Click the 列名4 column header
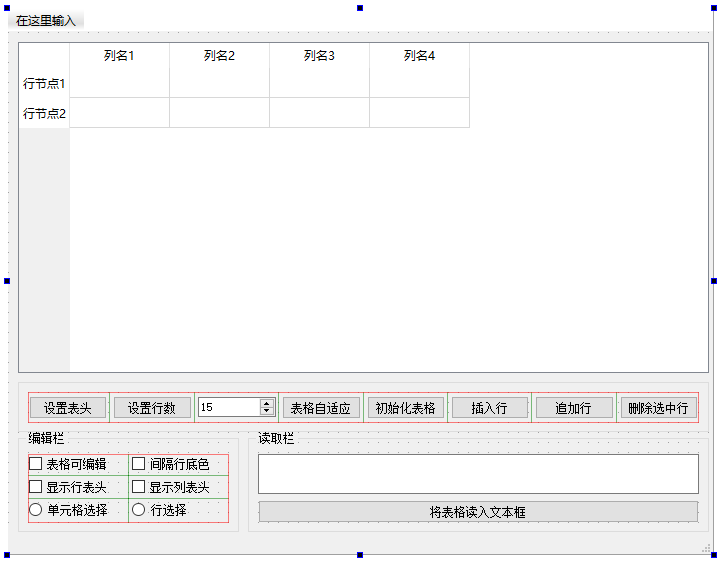The image size is (724, 566). pos(419,56)
